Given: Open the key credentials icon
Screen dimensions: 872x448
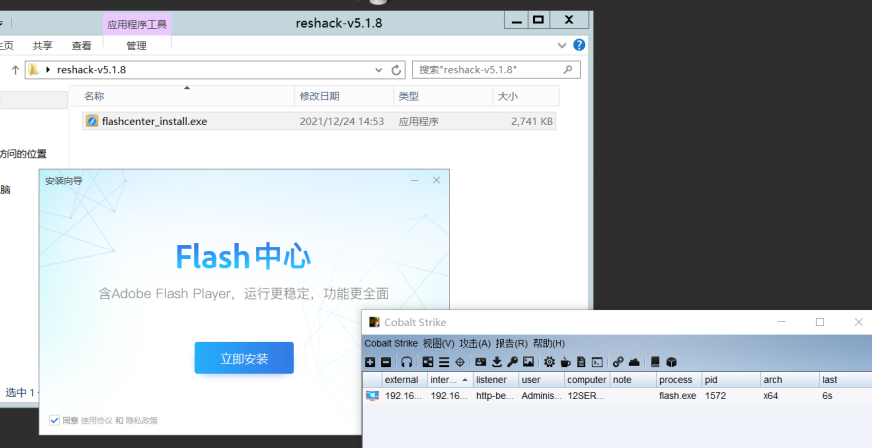Looking at the screenshot, I should (512, 361).
